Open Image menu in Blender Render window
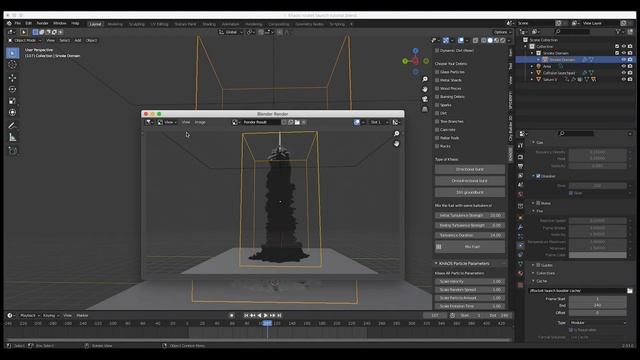 point(200,122)
